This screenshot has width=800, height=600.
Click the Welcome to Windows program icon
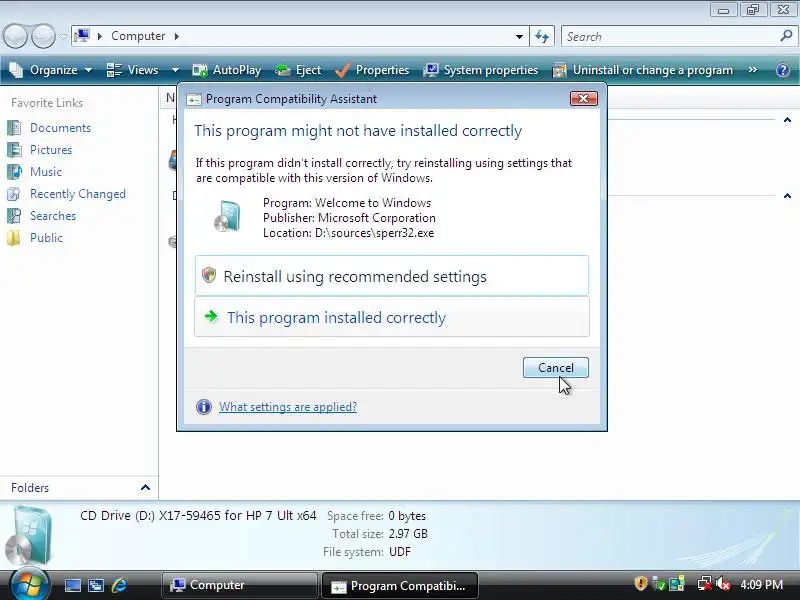tap(227, 216)
